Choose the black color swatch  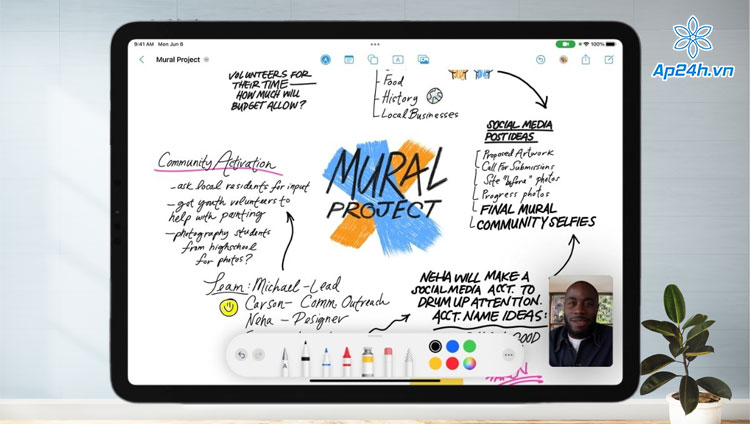(x=435, y=346)
